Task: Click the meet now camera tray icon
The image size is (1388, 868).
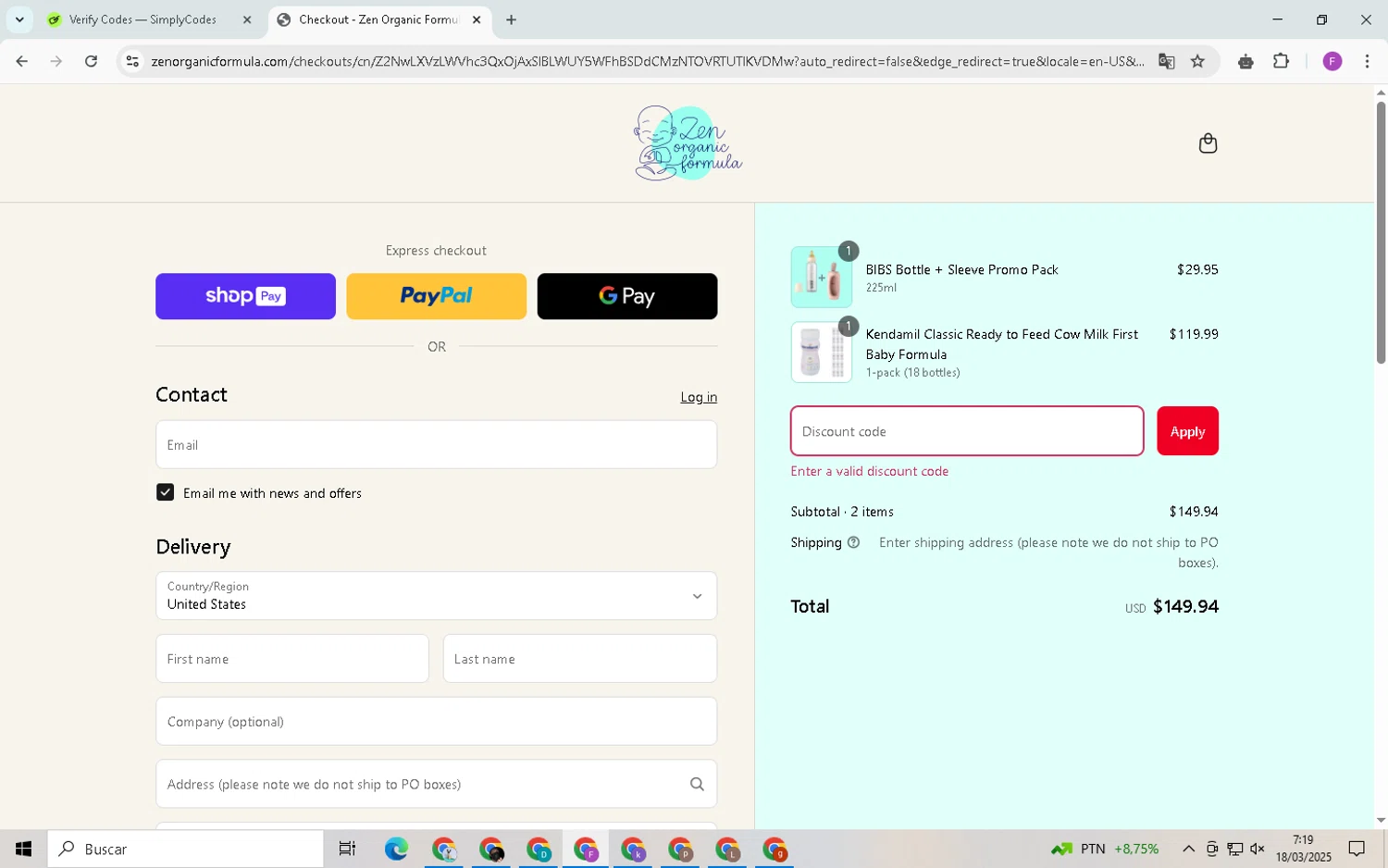Action: [1211, 849]
